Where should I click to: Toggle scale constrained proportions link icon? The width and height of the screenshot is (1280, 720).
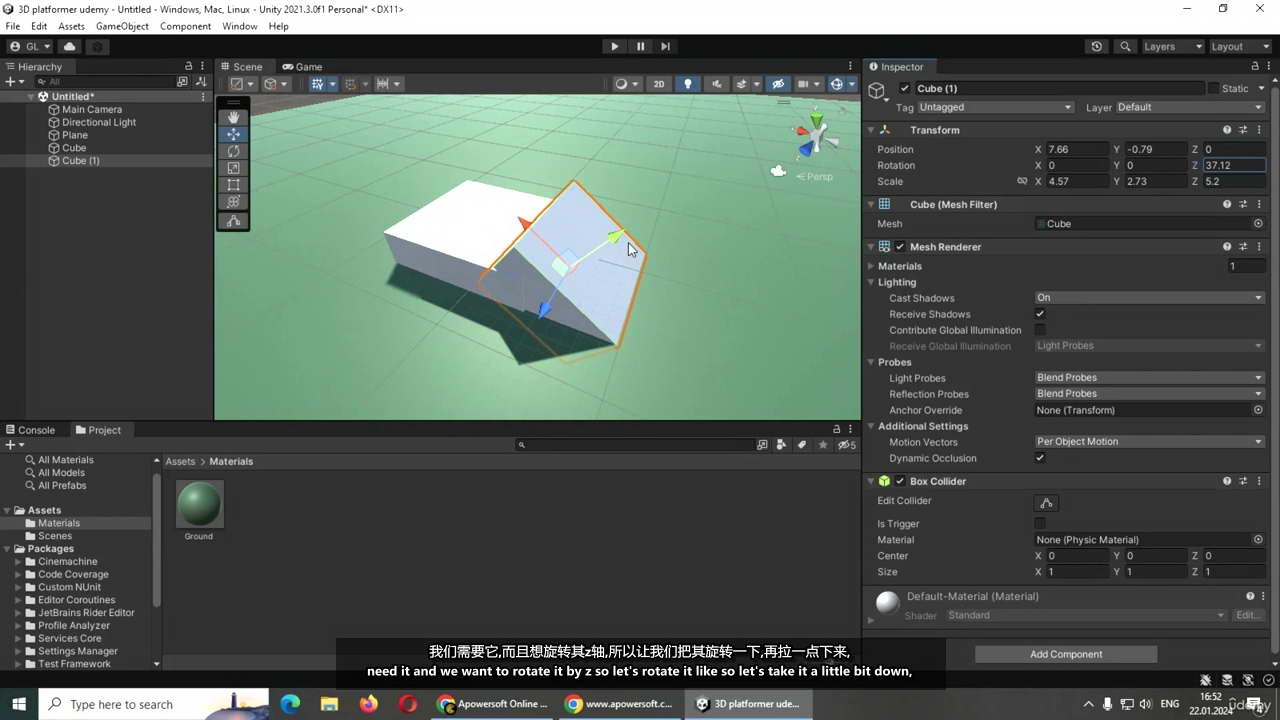(x=1022, y=182)
